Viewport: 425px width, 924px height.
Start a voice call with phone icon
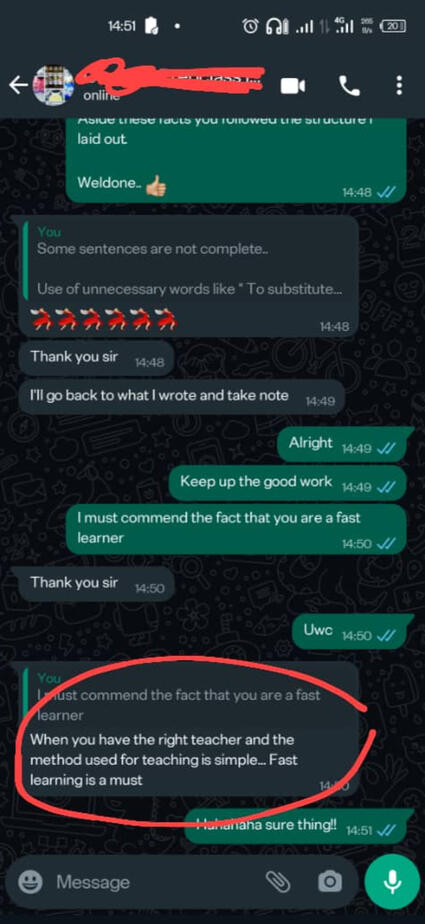350,86
